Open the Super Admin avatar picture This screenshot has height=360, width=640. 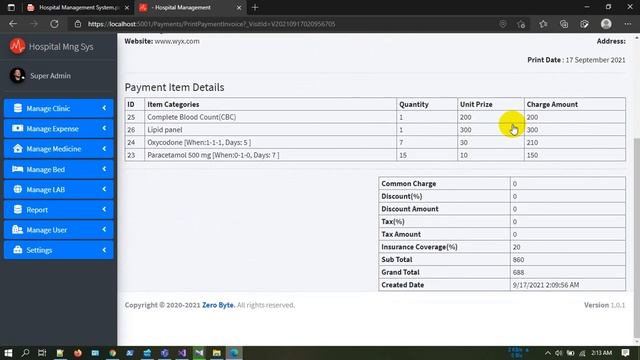(17, 76)
